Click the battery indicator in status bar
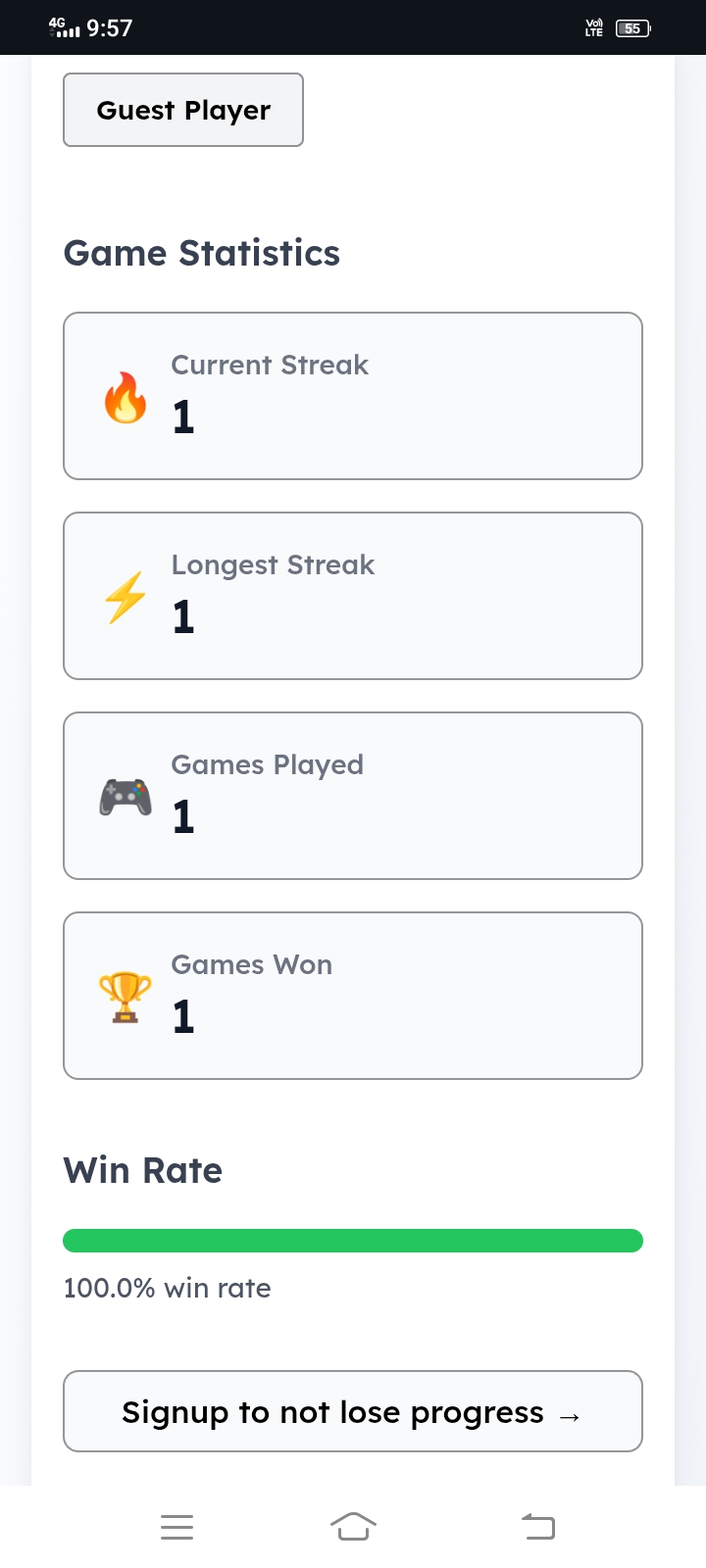 (x=632, y=28)
